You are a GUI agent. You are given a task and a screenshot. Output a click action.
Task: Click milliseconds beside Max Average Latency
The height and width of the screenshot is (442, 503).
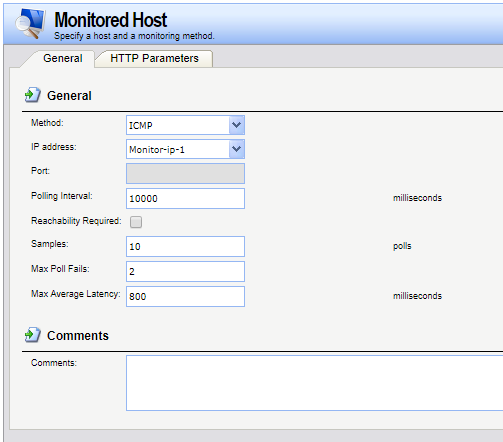pos(417,296)
